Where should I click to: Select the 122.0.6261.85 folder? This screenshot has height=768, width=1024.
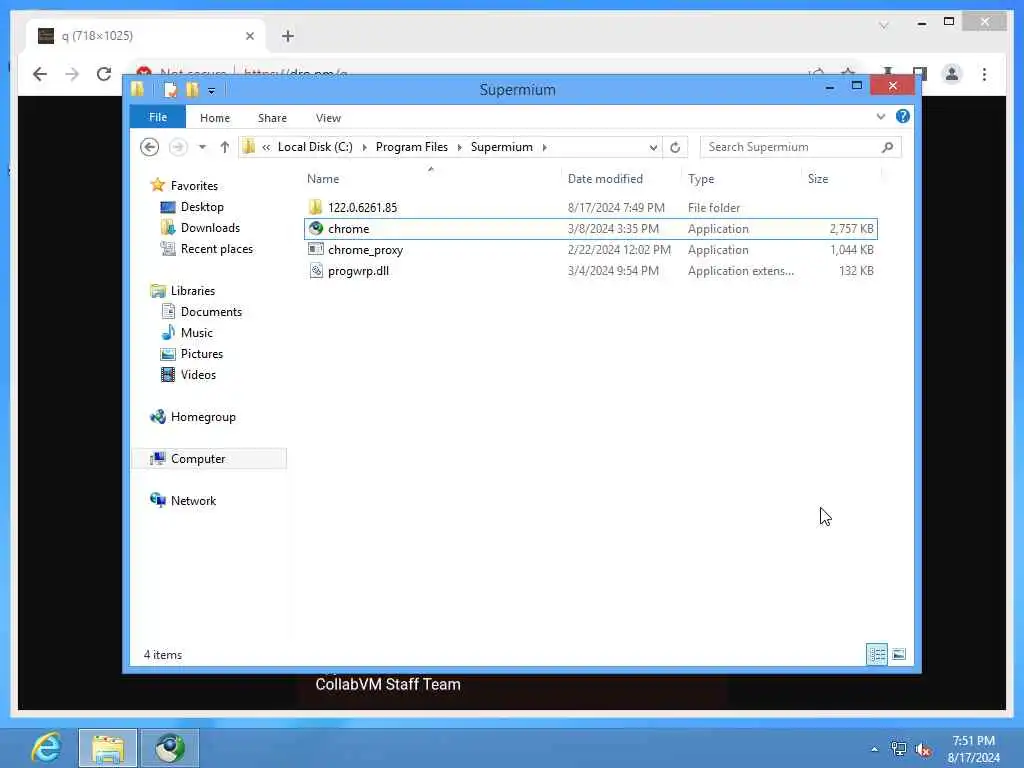(x=362, y=208)
